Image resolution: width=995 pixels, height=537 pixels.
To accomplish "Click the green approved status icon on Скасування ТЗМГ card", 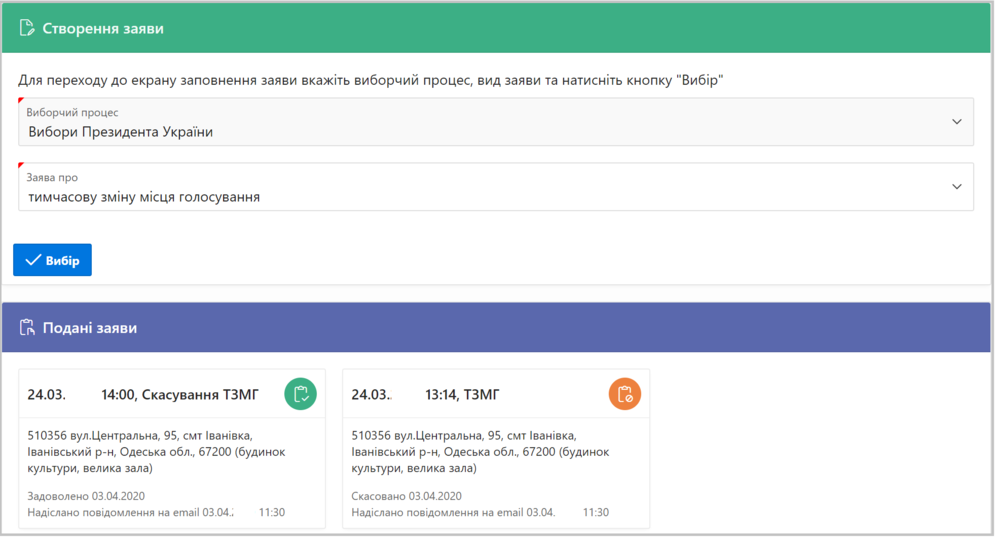I will click(300, 394).
